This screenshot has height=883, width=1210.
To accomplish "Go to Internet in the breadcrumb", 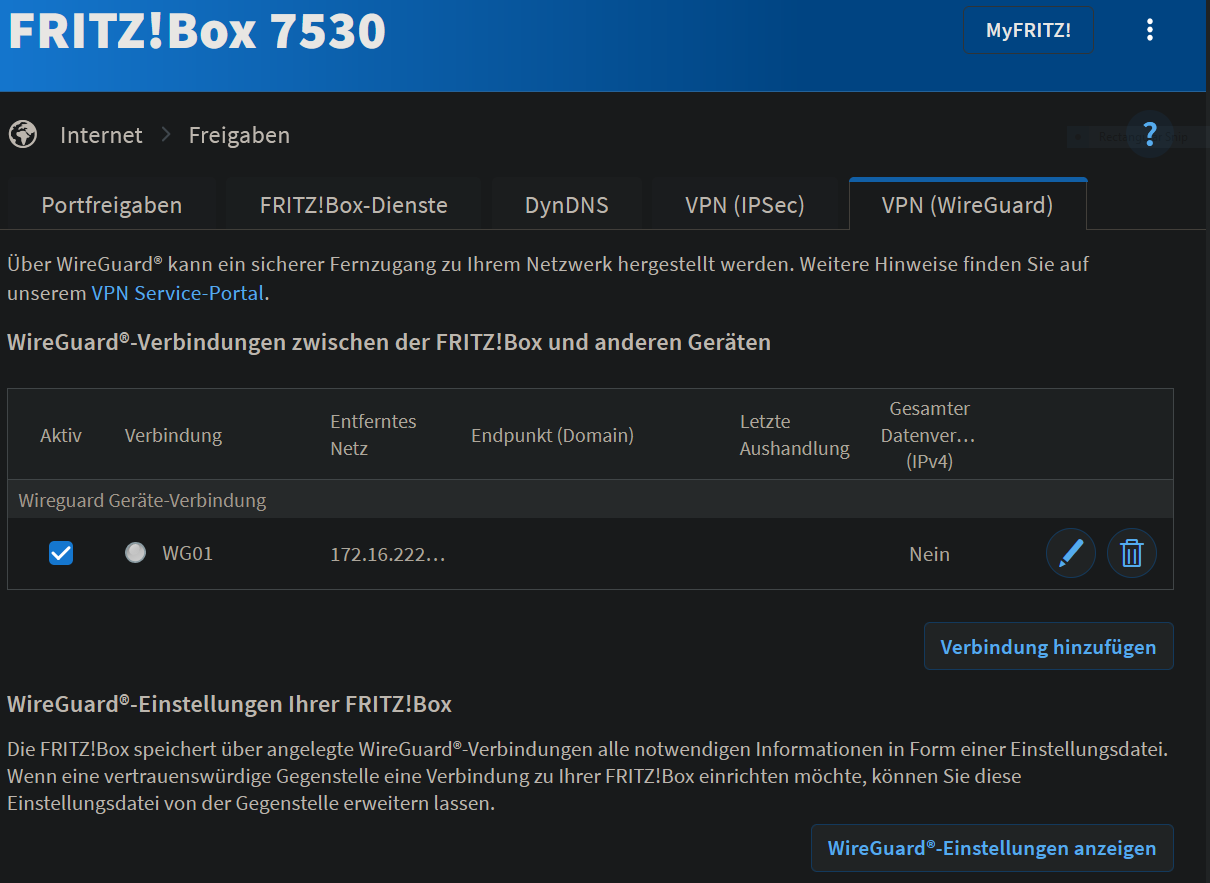I will (x=101, y=135).
